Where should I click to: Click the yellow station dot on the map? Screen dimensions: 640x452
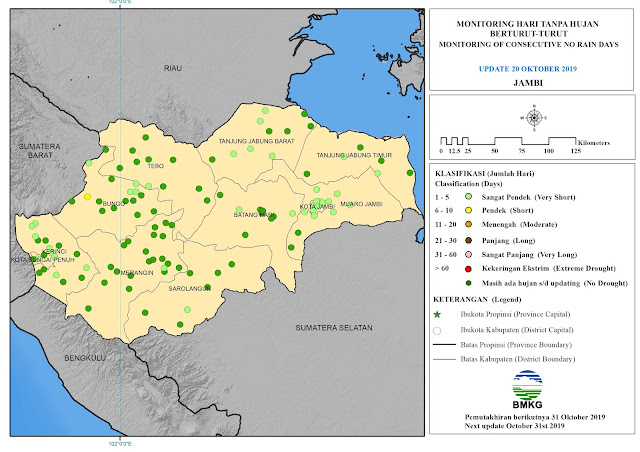[87, 197]
